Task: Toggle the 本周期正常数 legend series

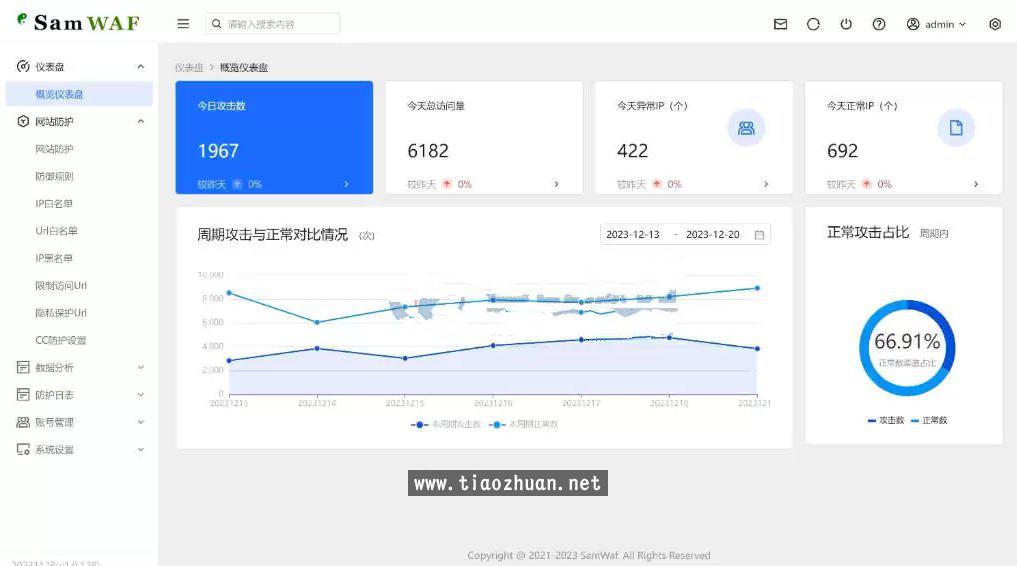Action: pos(523,425)
